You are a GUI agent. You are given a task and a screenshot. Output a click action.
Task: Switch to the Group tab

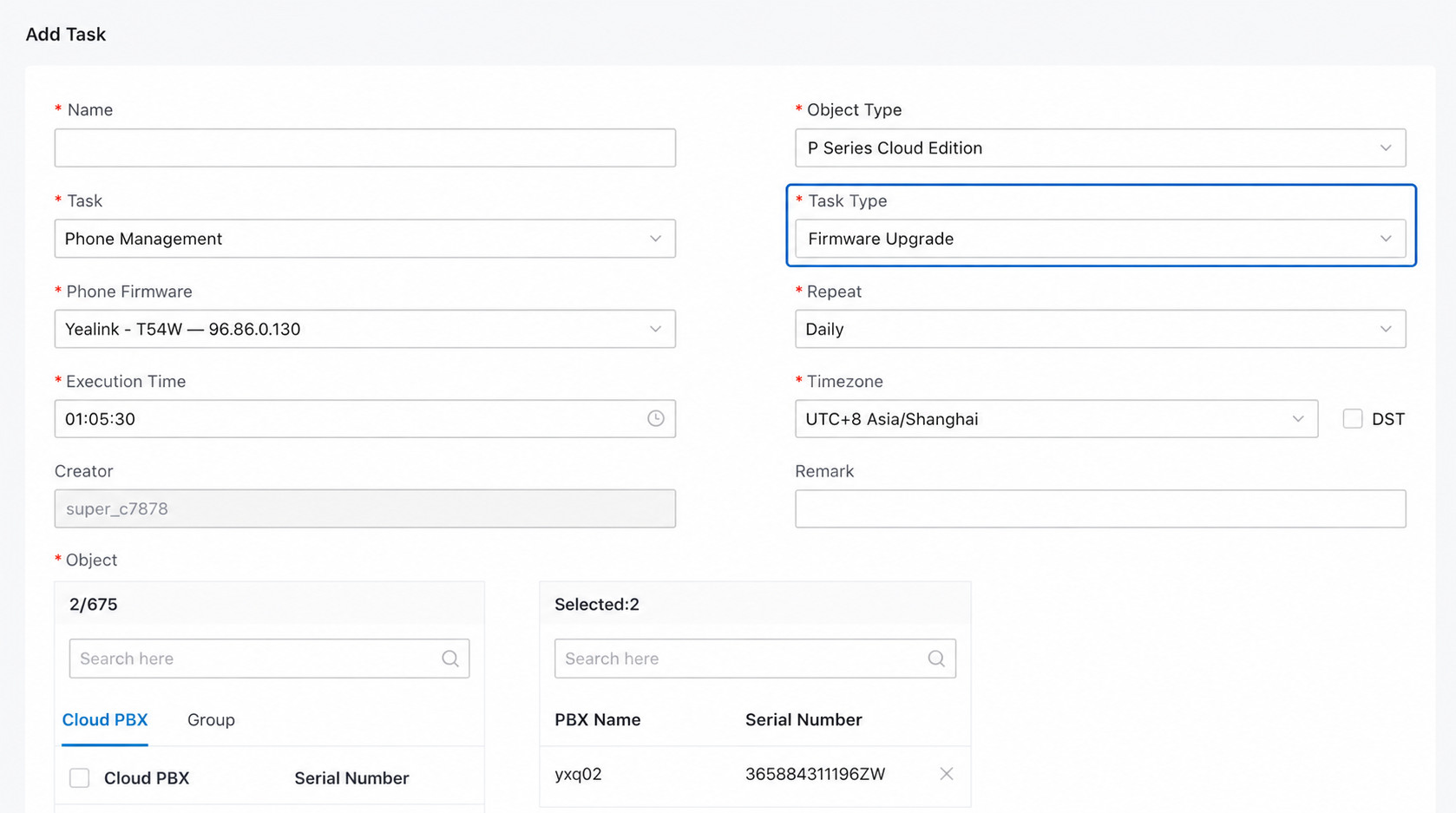(x=211, y=719)
